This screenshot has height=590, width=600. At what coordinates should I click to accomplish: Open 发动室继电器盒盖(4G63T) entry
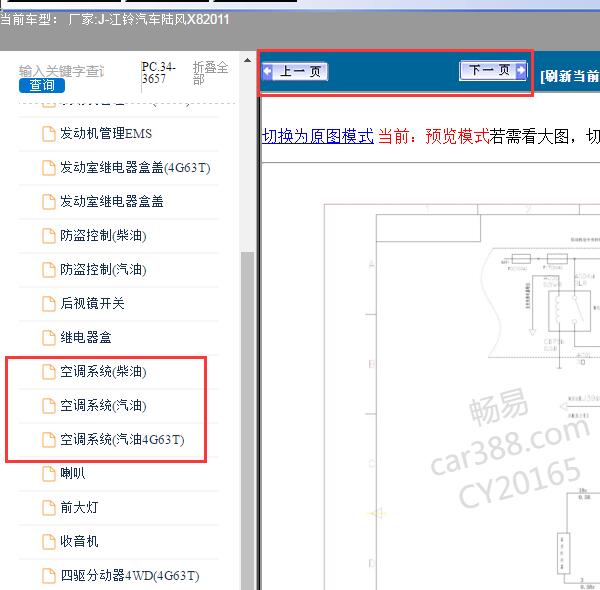tap(135, 168)
